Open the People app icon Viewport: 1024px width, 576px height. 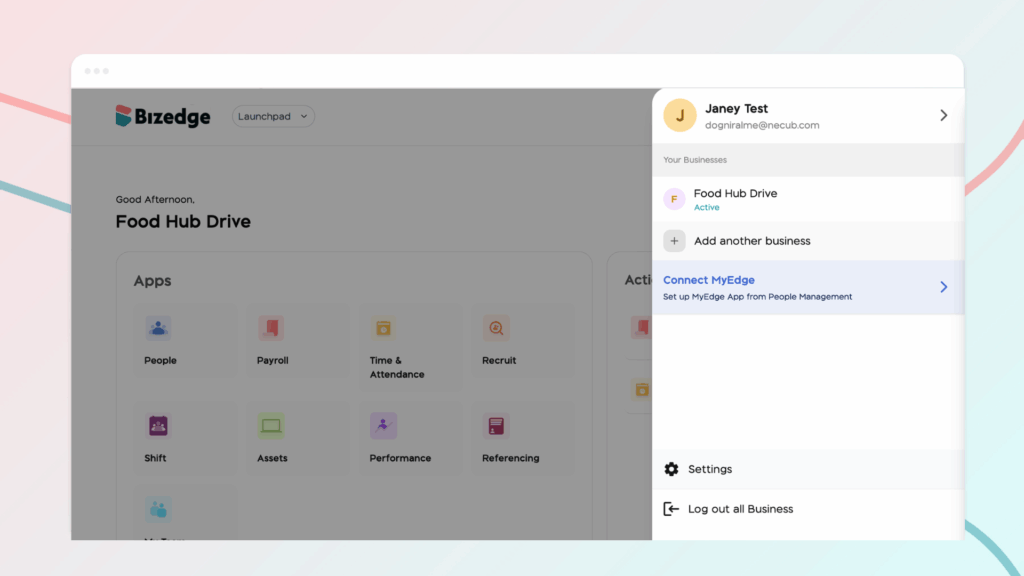tap(158, 328)
